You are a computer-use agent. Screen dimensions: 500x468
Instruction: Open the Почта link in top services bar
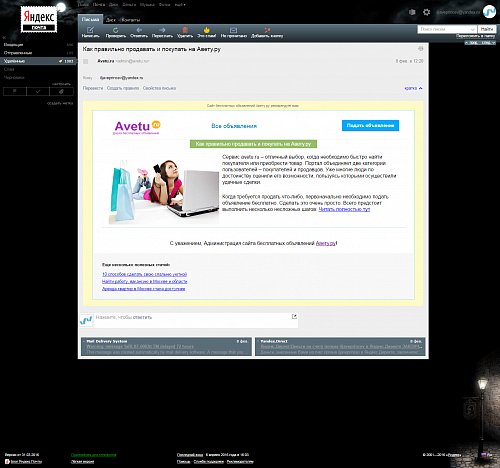coord(99,5)
